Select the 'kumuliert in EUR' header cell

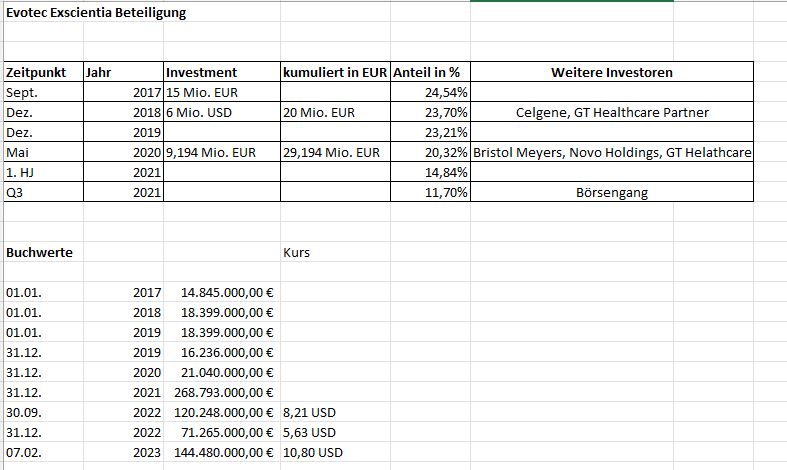tap(335, 72)
